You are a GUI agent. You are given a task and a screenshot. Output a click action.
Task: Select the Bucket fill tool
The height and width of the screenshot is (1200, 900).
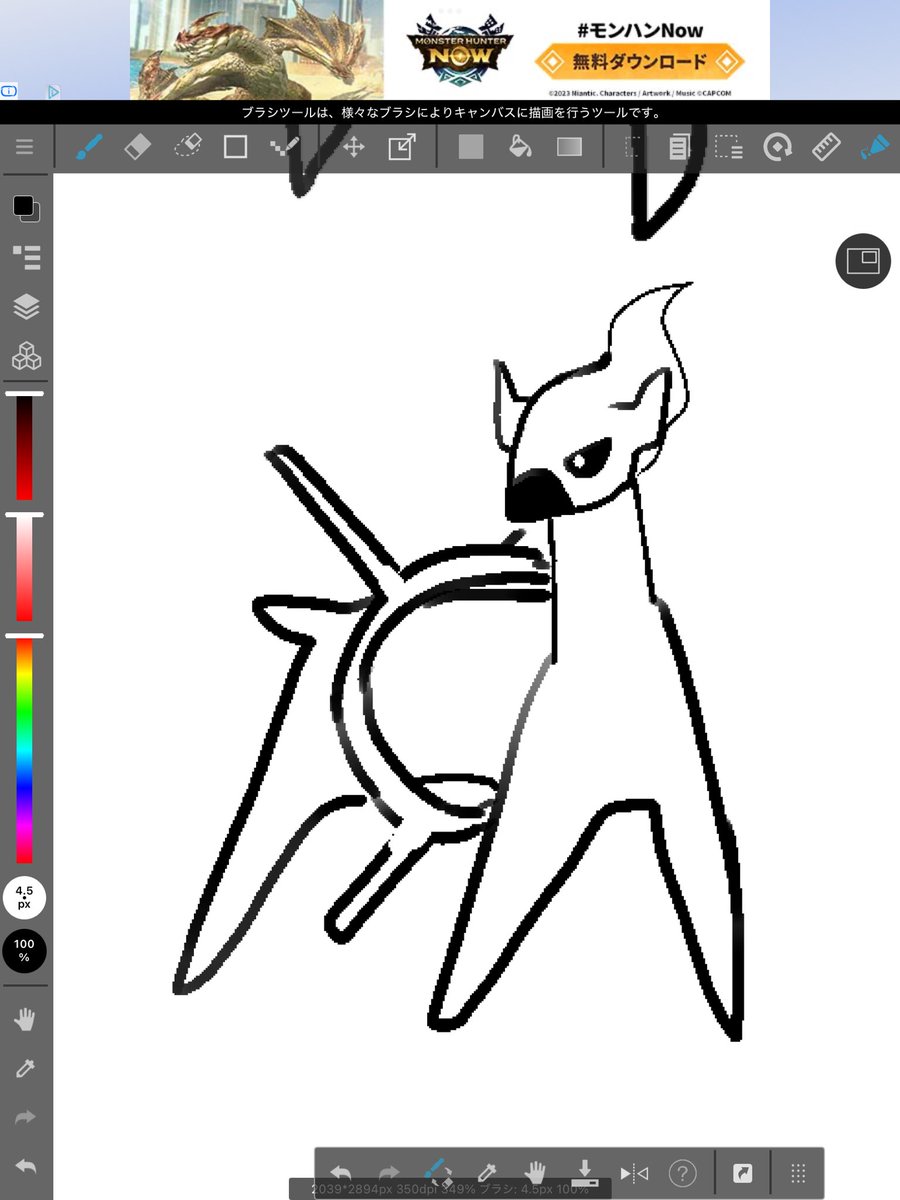[x=520, y=148]
